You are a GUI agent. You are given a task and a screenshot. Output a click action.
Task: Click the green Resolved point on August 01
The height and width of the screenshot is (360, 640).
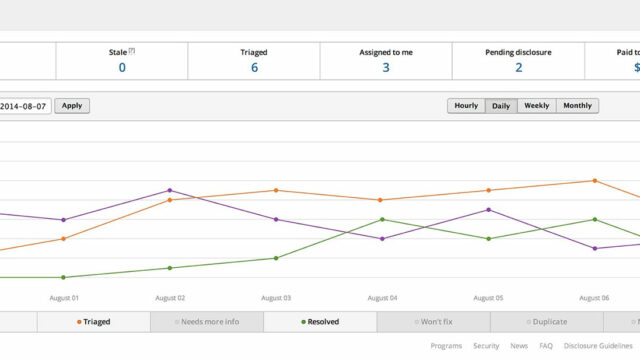click(x=63, y=278)
